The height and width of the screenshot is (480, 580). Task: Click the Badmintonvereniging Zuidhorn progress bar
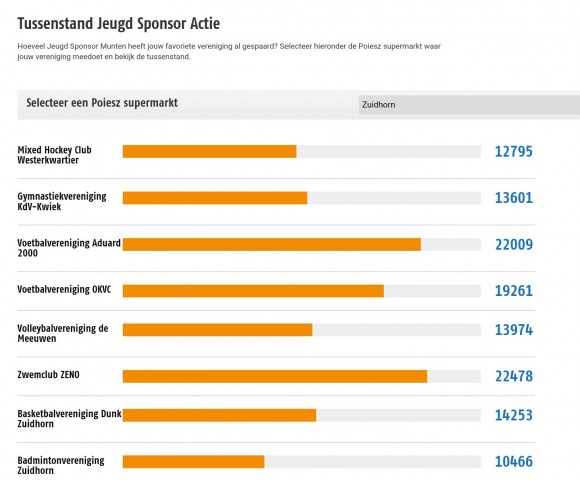(301, 462)
